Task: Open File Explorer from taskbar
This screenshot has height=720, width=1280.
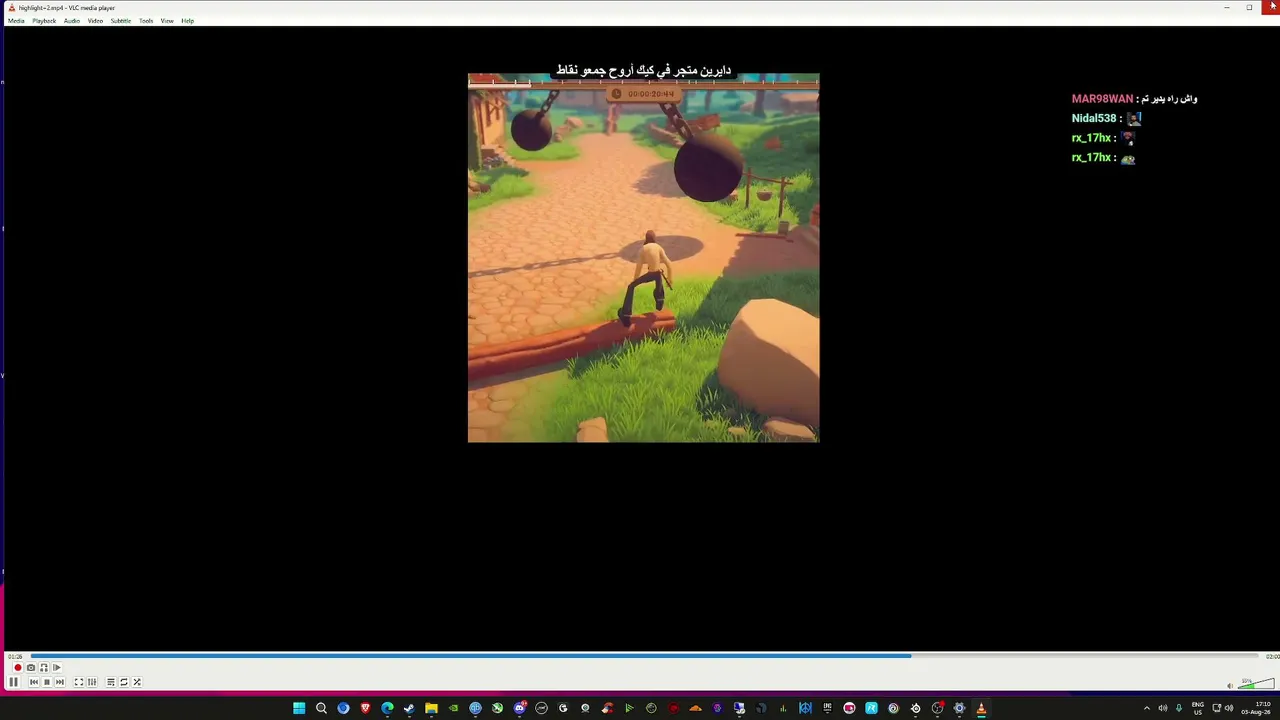Action: [431, 708]
